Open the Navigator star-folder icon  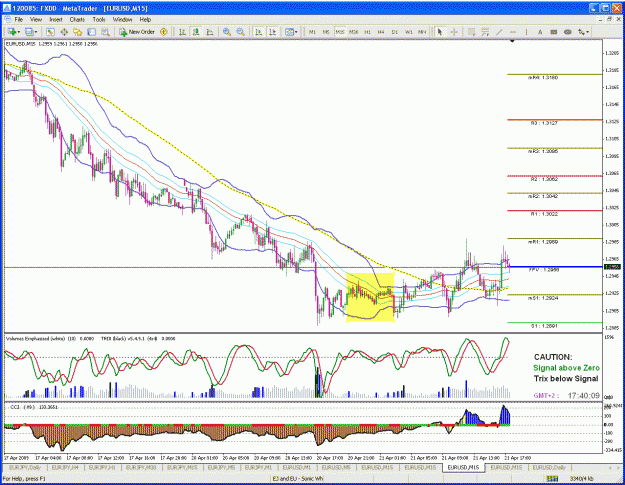click(x=77, y=32)
